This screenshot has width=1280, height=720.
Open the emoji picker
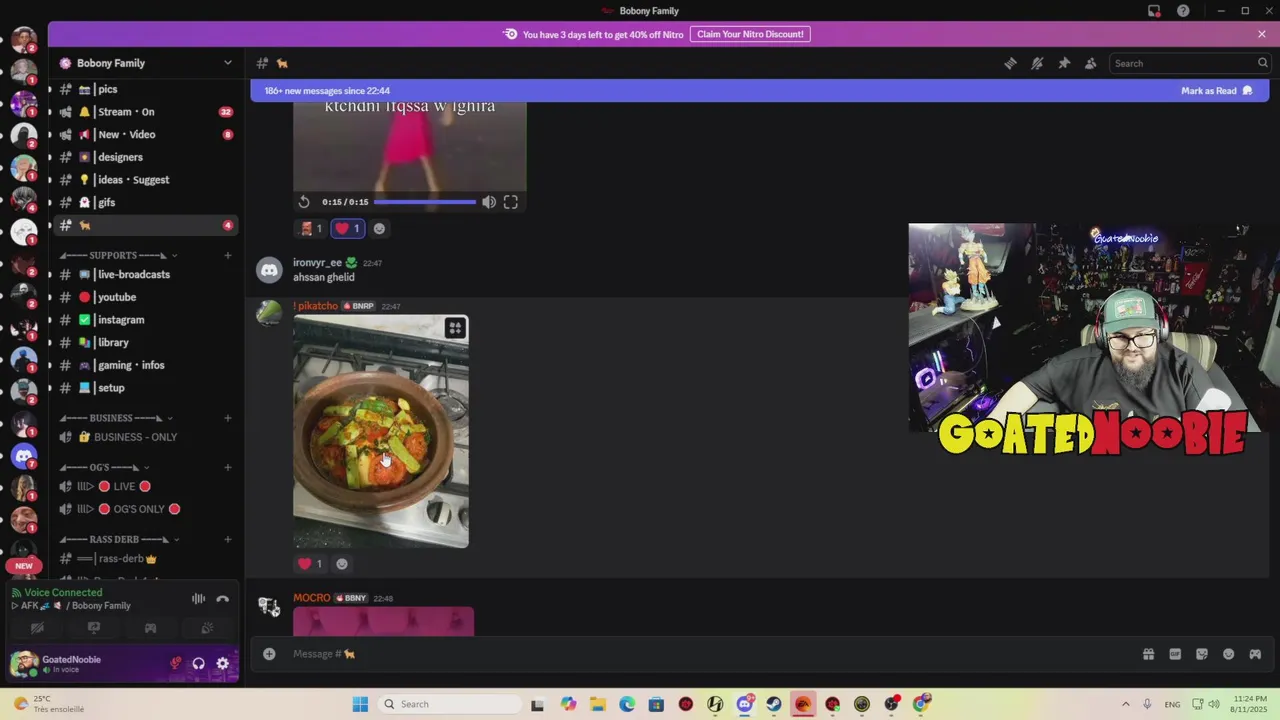tap(1228, 654)
